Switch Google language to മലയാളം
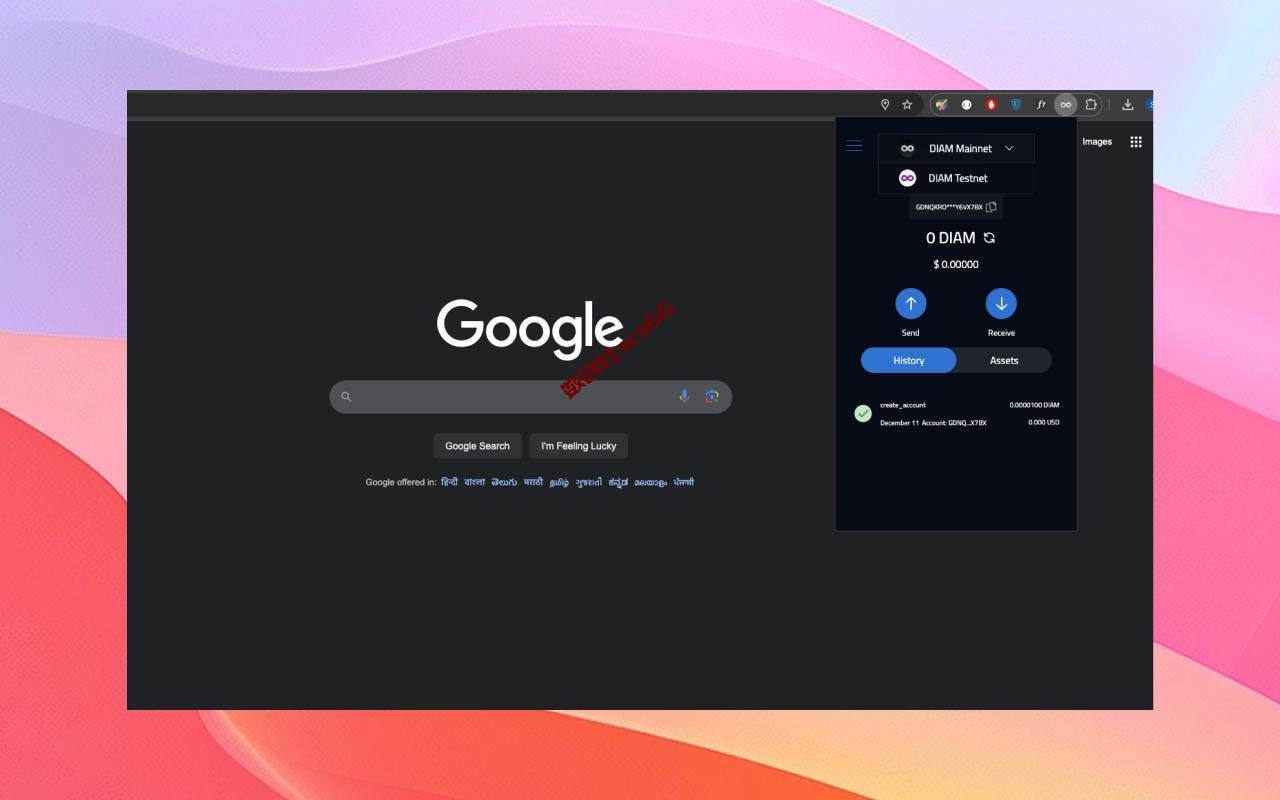 (x=650, y=482)
